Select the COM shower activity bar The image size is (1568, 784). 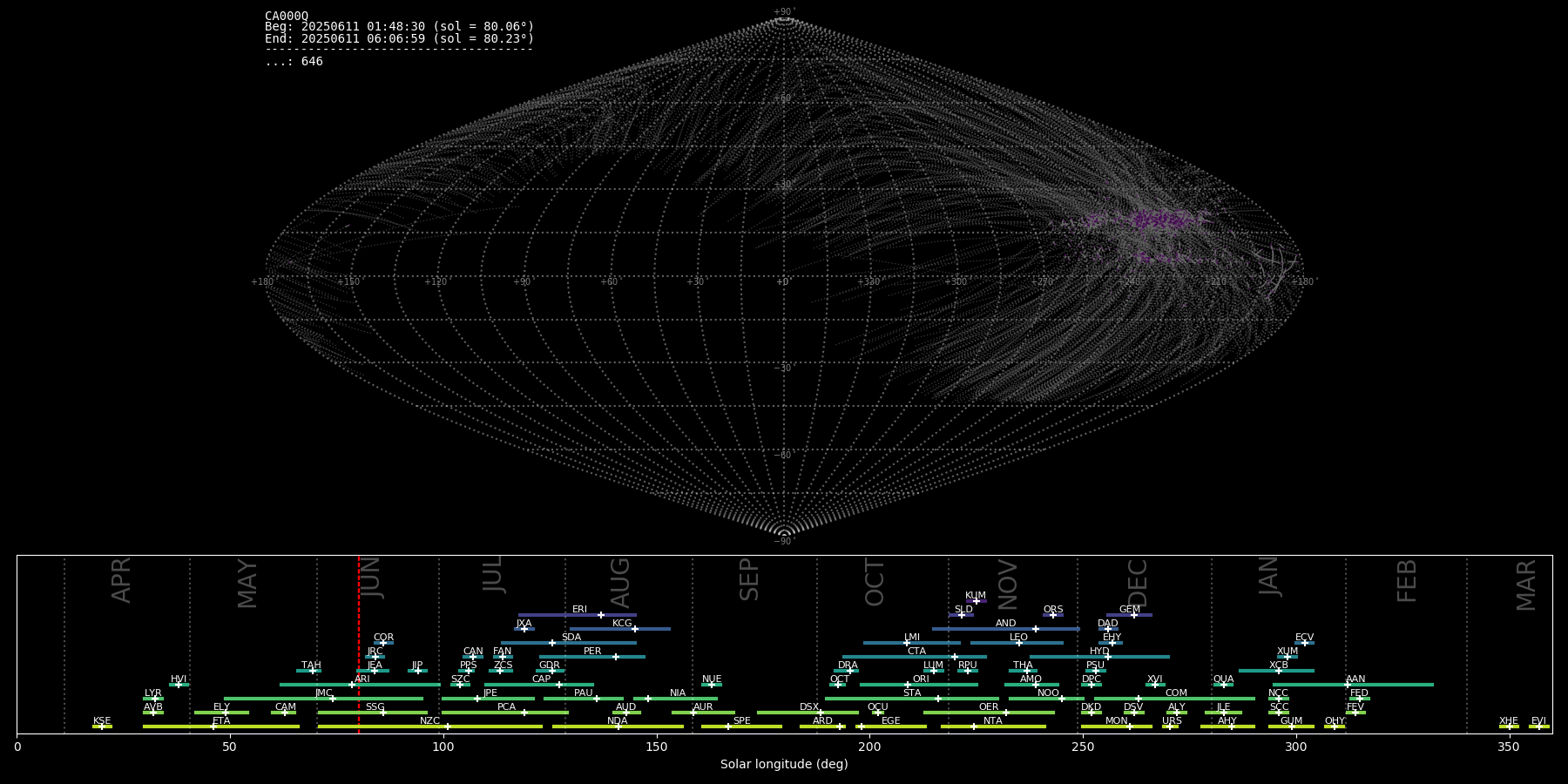coord(1174,699)
